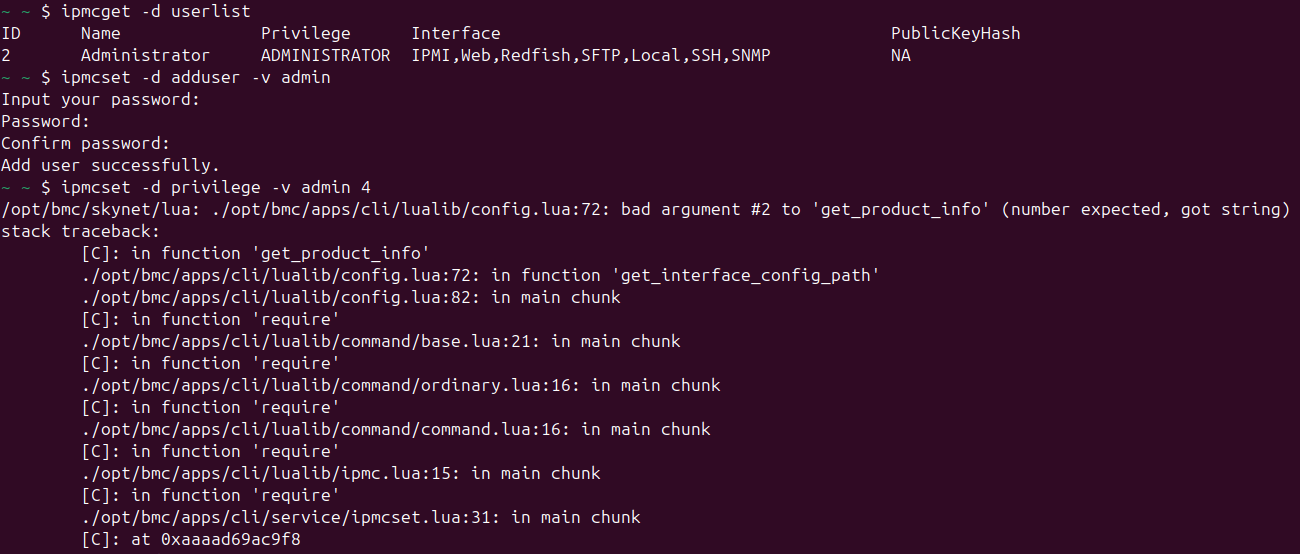Click the "ipmcset -d privilege -v admin 4" command

click(215, 188)
